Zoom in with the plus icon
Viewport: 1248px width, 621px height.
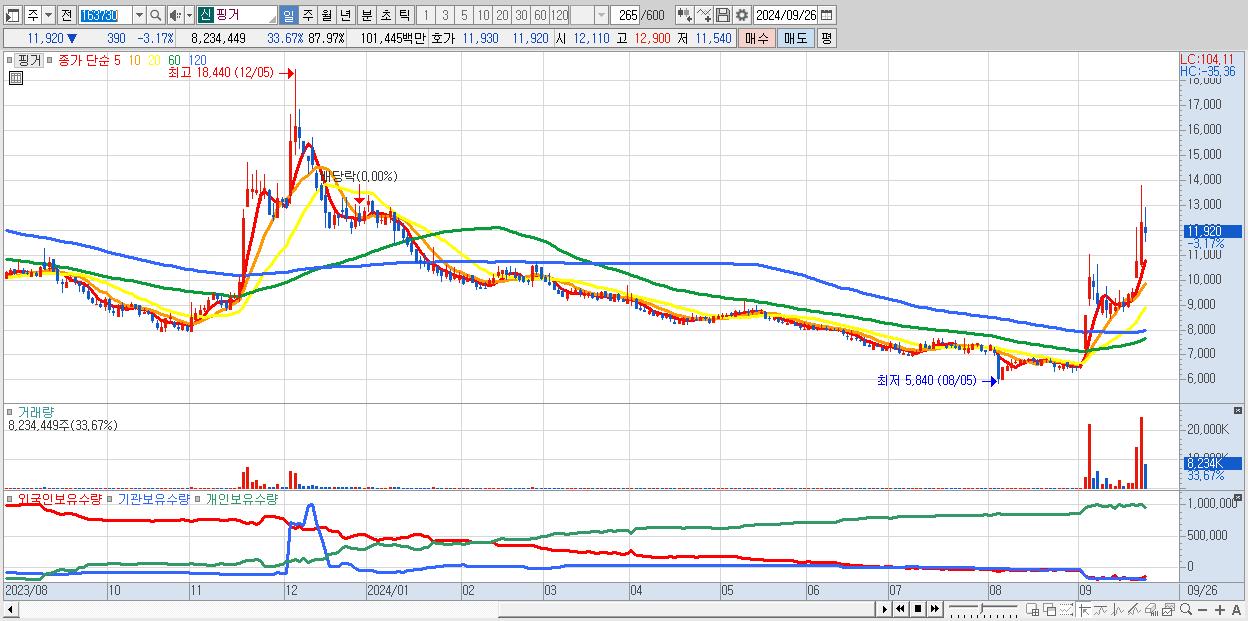(1220, 609)
